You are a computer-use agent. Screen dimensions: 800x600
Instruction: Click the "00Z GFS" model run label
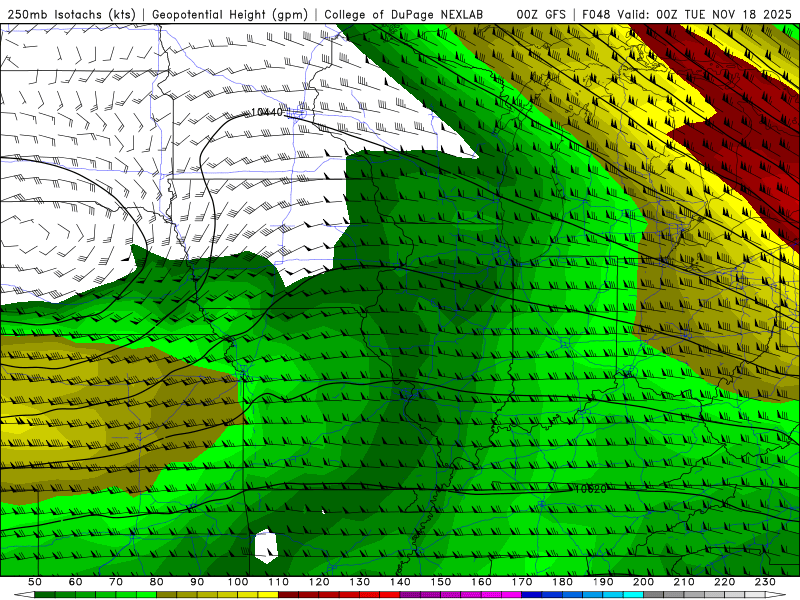[x=541, y=15]
